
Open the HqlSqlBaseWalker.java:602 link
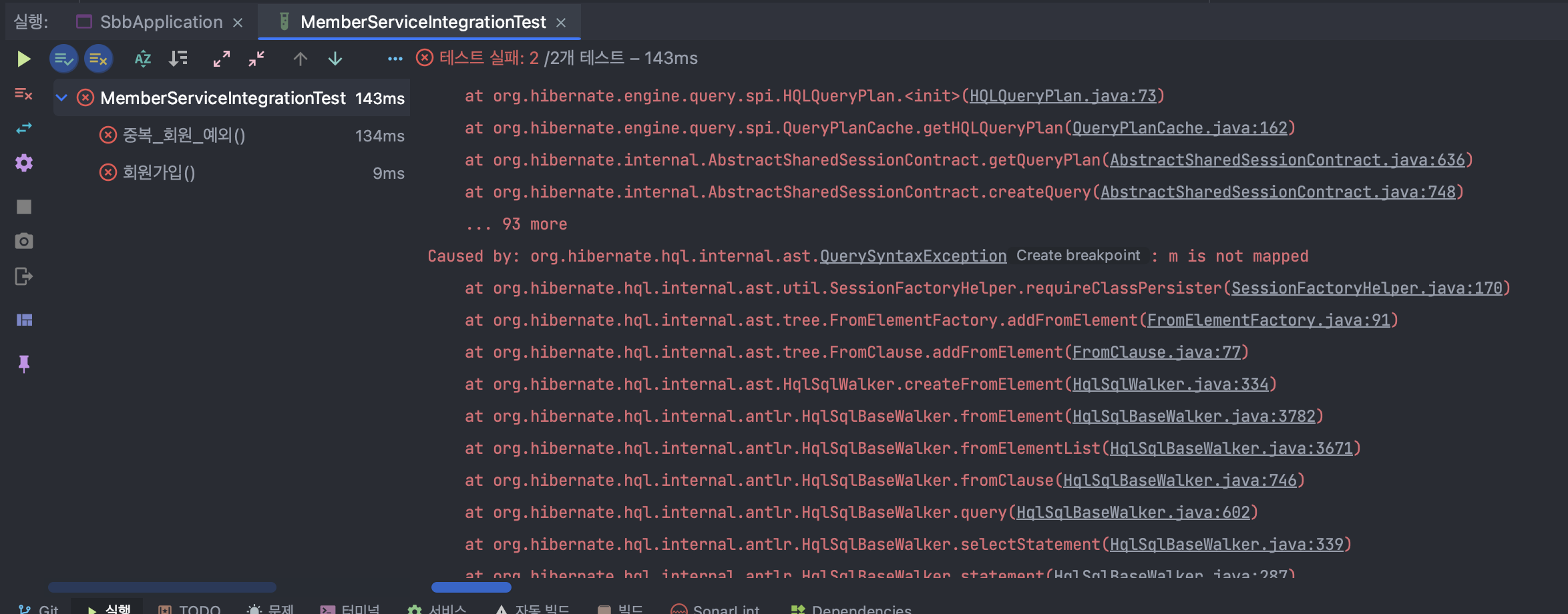[1133, 513]
